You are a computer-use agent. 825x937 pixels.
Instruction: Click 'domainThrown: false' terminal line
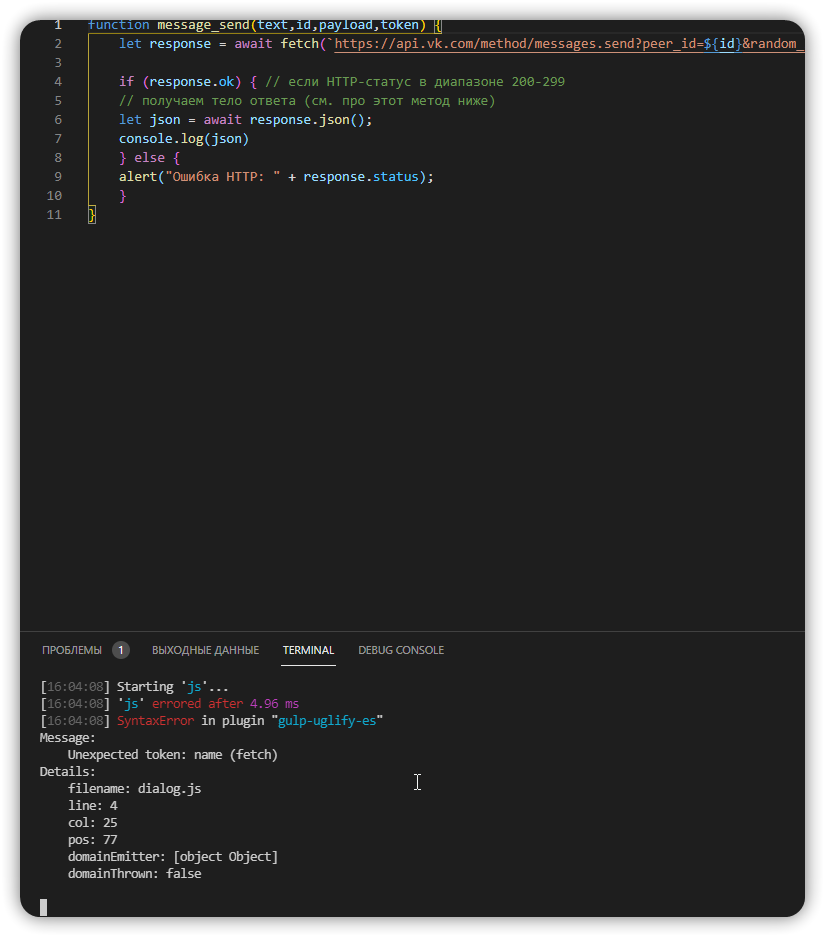tap(134, 874)
